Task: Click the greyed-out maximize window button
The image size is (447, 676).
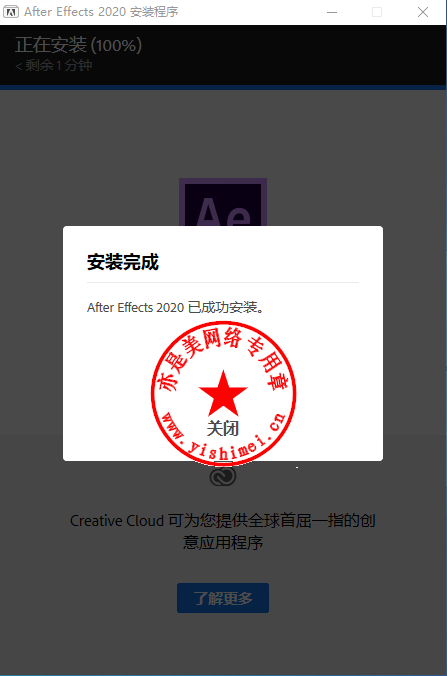Action: (x=377, y=12)
